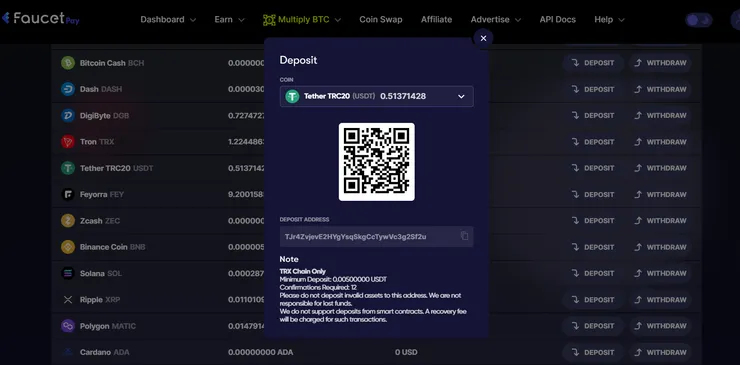Click Withdraw button for Tether TRC20
Viewport: 740px width, 365px height.
660,168
